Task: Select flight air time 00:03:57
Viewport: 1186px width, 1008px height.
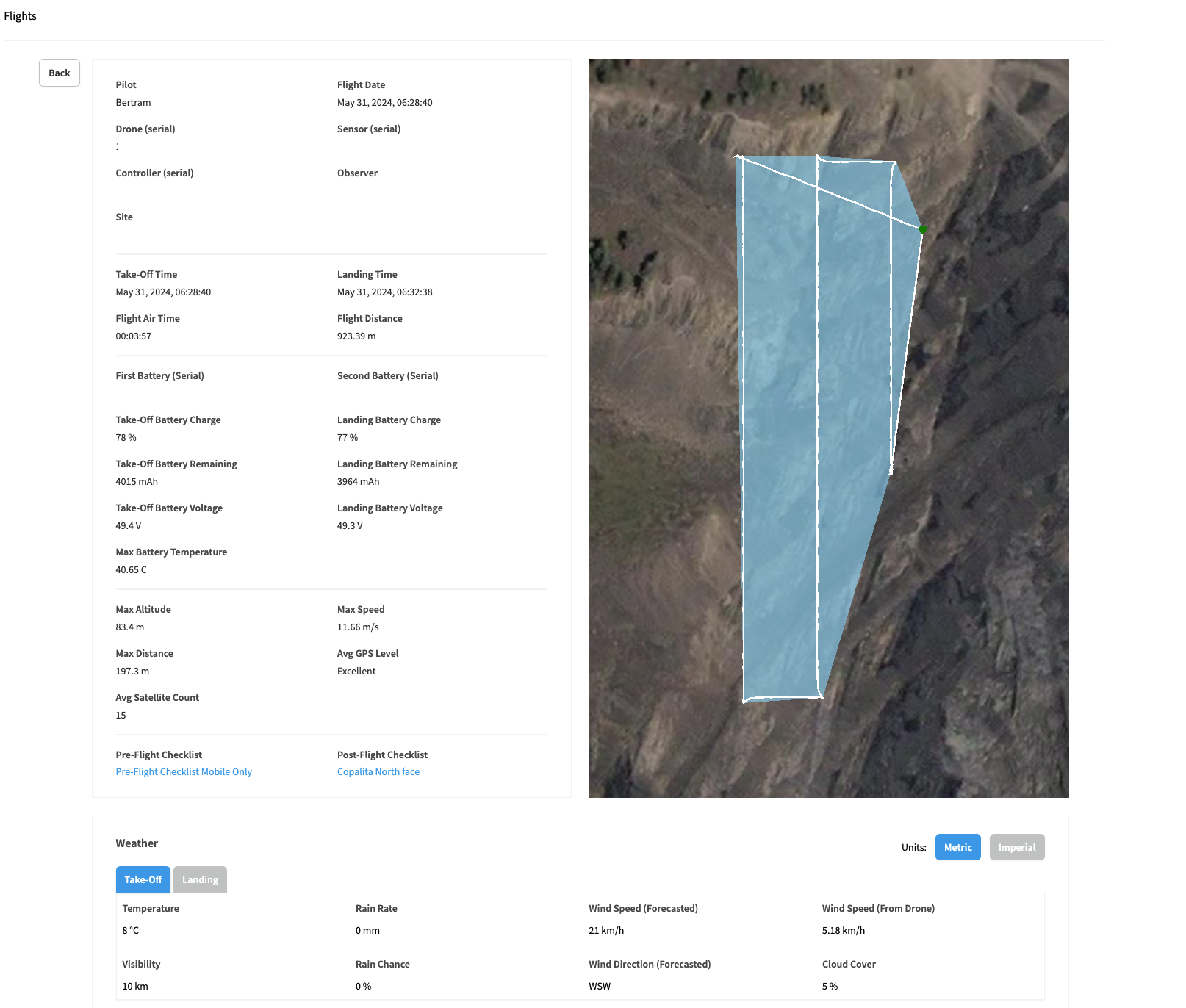Action: click(133, 336)
